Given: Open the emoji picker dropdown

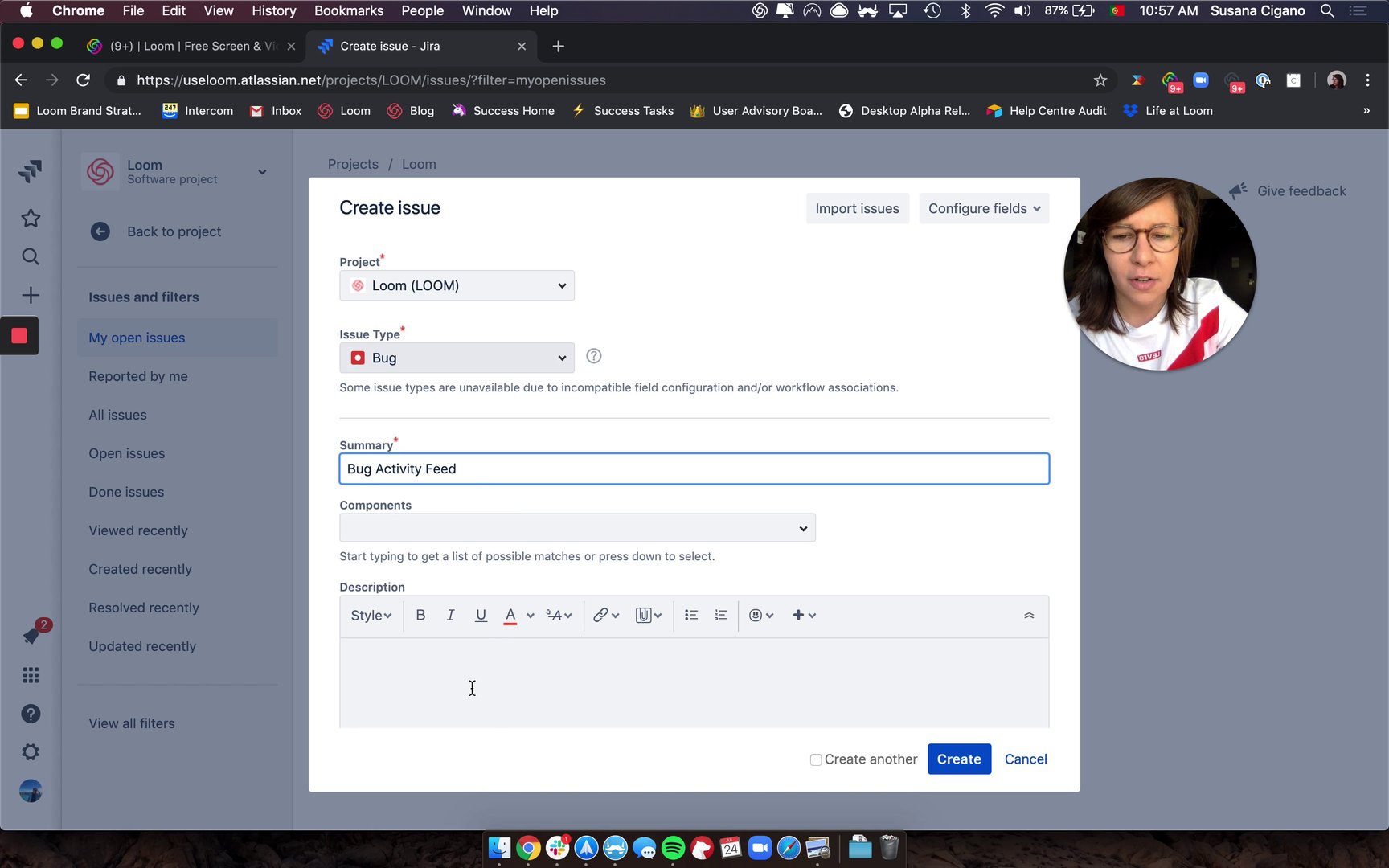Looking at the screenshot, I should (761, 616).
